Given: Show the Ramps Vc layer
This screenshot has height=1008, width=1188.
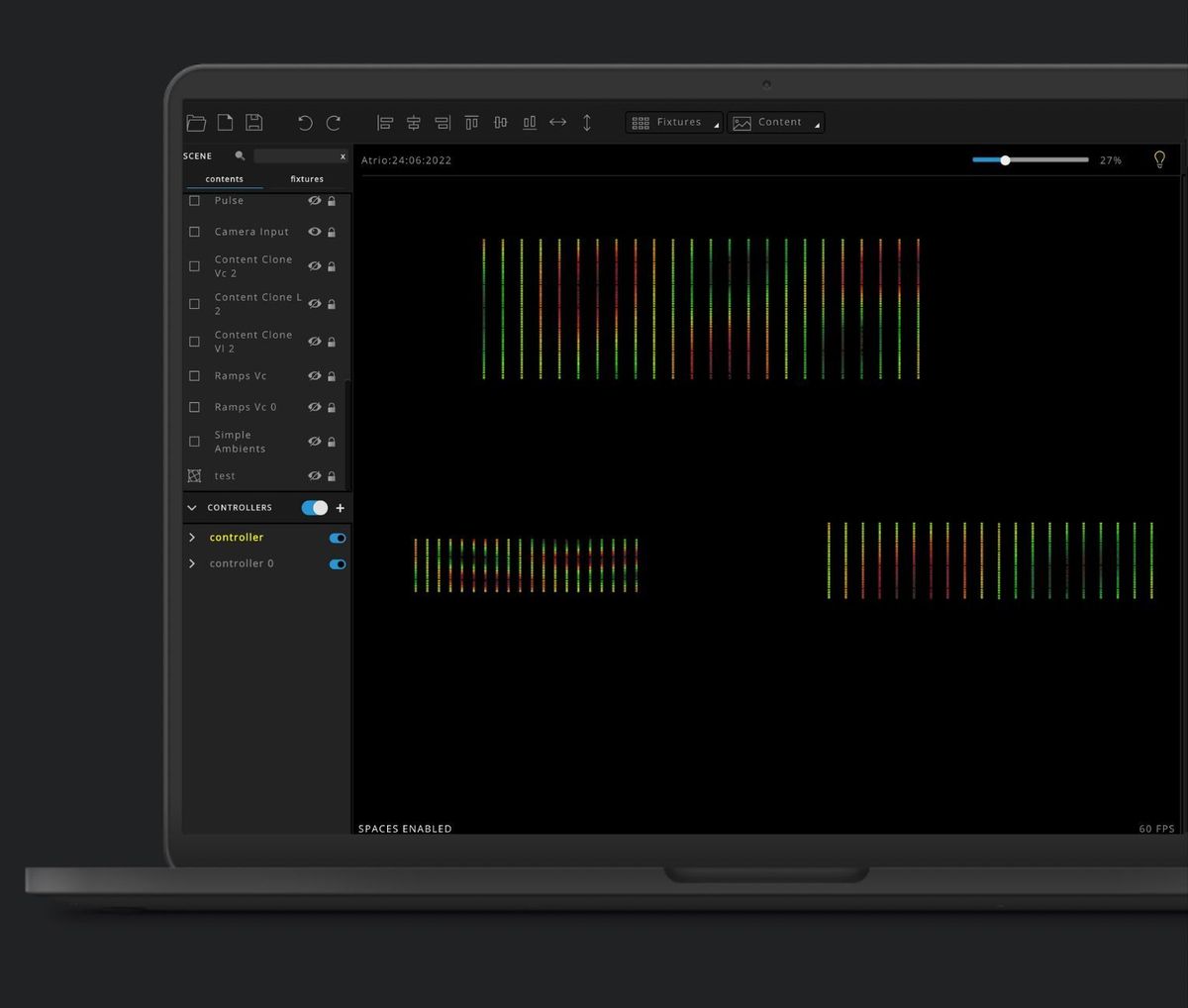Looking at the screenshot, I should point(314,376).
